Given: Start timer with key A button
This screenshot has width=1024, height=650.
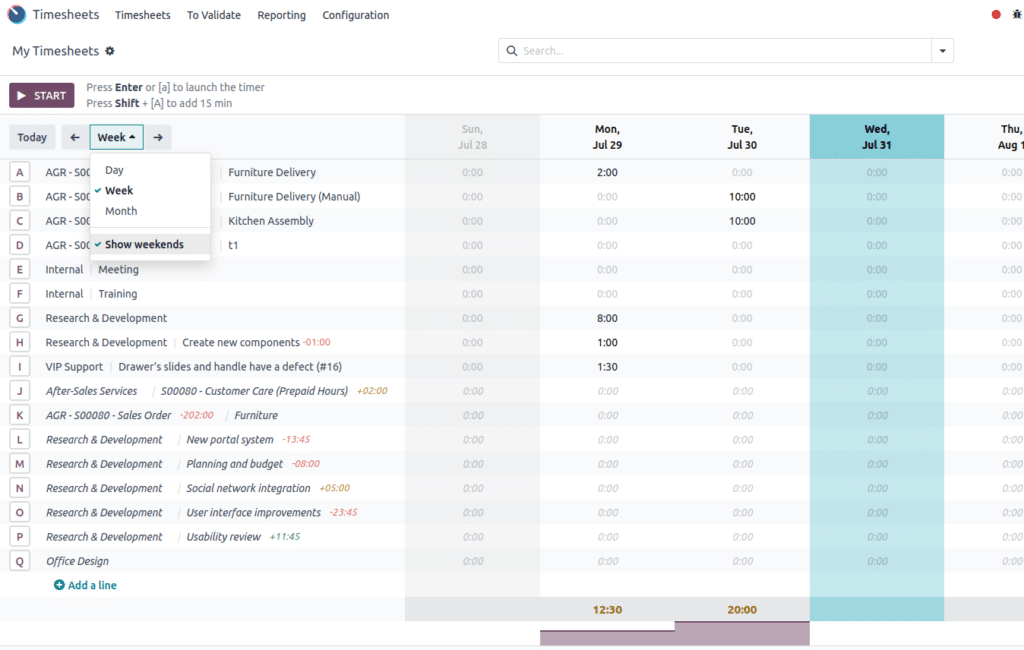Looking at the screenshot, I should coord(20,172).
